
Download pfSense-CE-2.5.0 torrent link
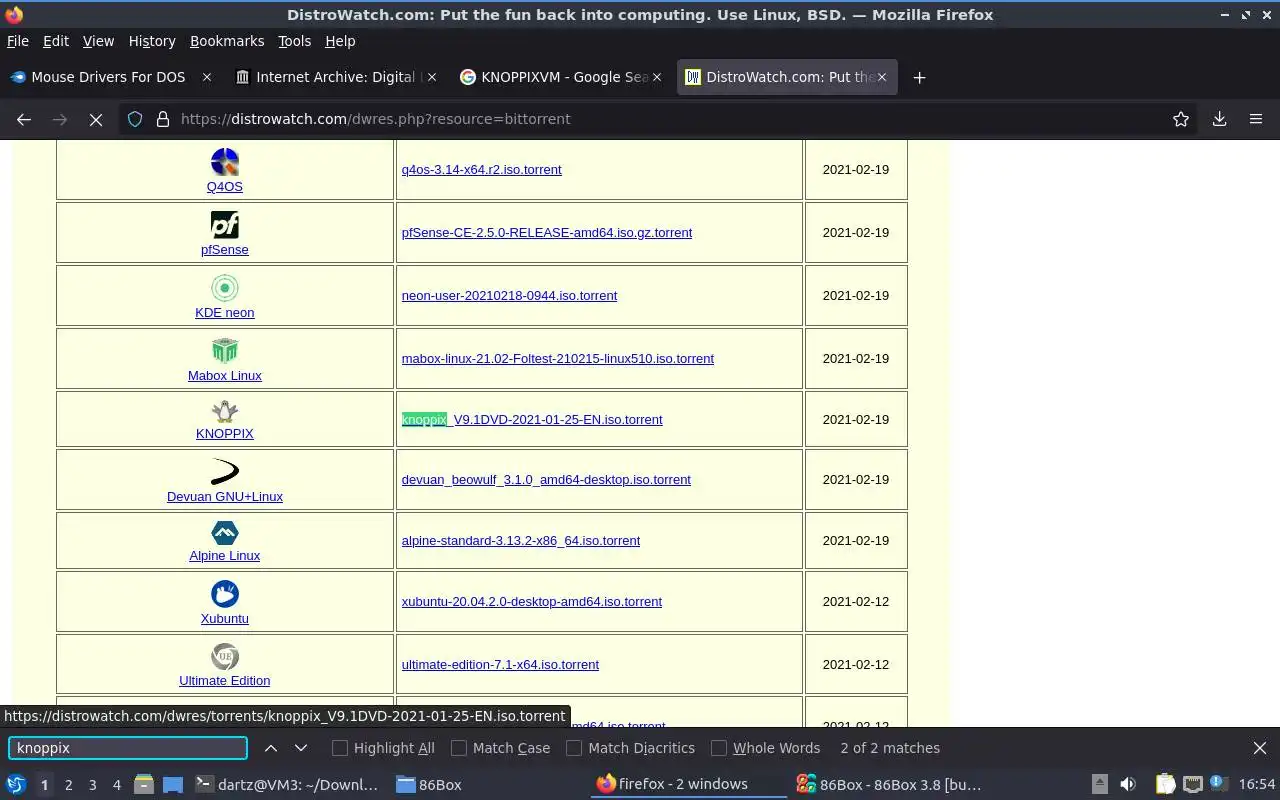[x=547, y=233]
